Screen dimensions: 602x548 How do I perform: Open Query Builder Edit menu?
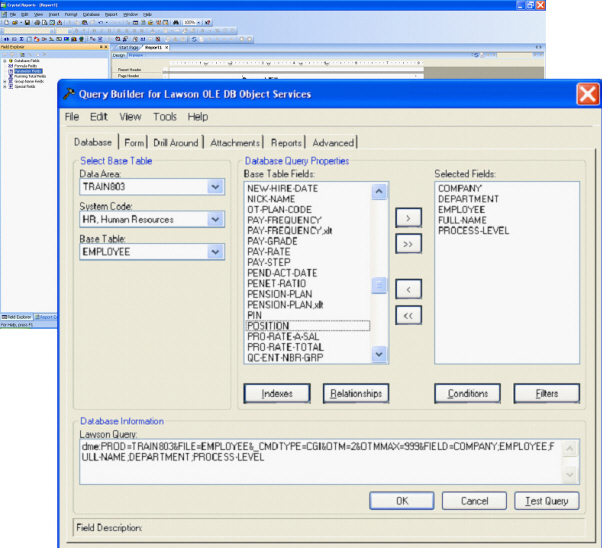pyautogui.click(x=99, y=117)
